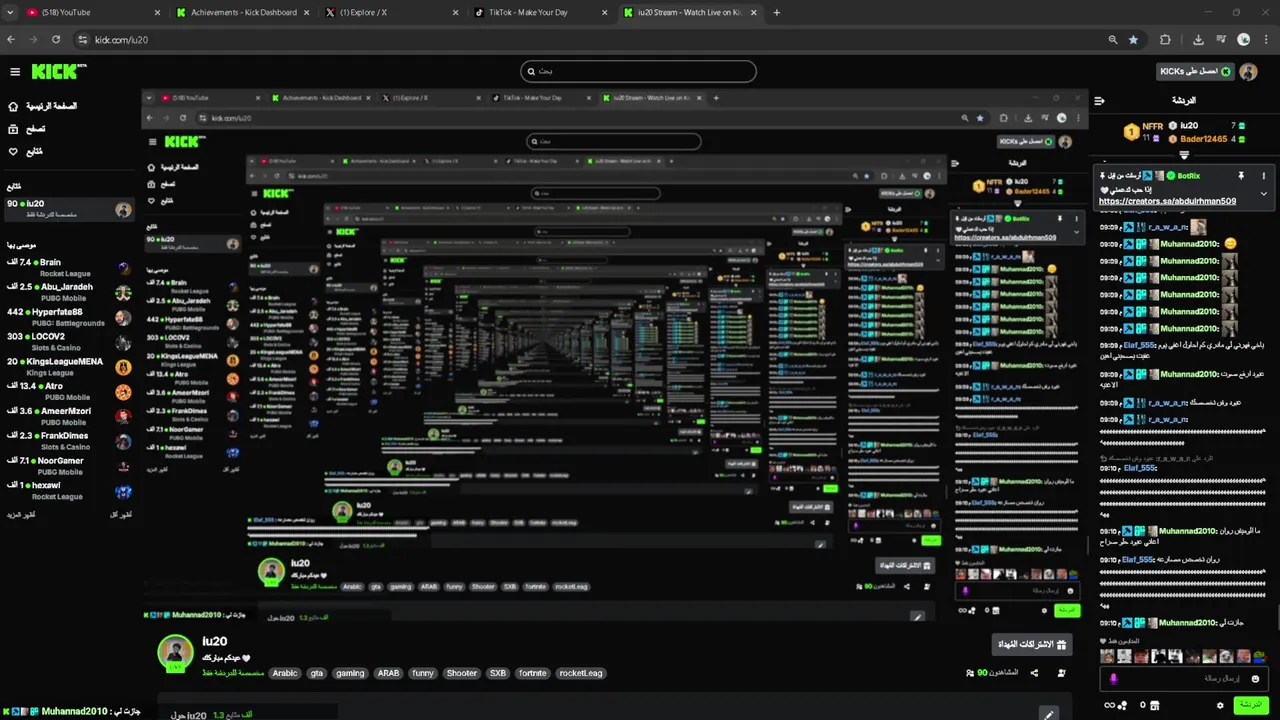Click the Kick search field
The width and height of the screenshot is (1280, 720).
[638, 71]
